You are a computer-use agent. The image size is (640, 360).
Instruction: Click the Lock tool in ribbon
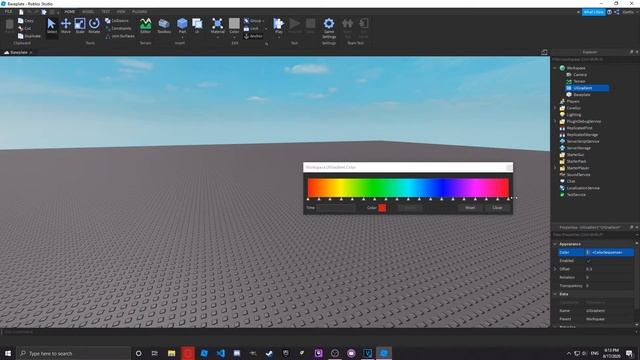(x=251, y=29)
